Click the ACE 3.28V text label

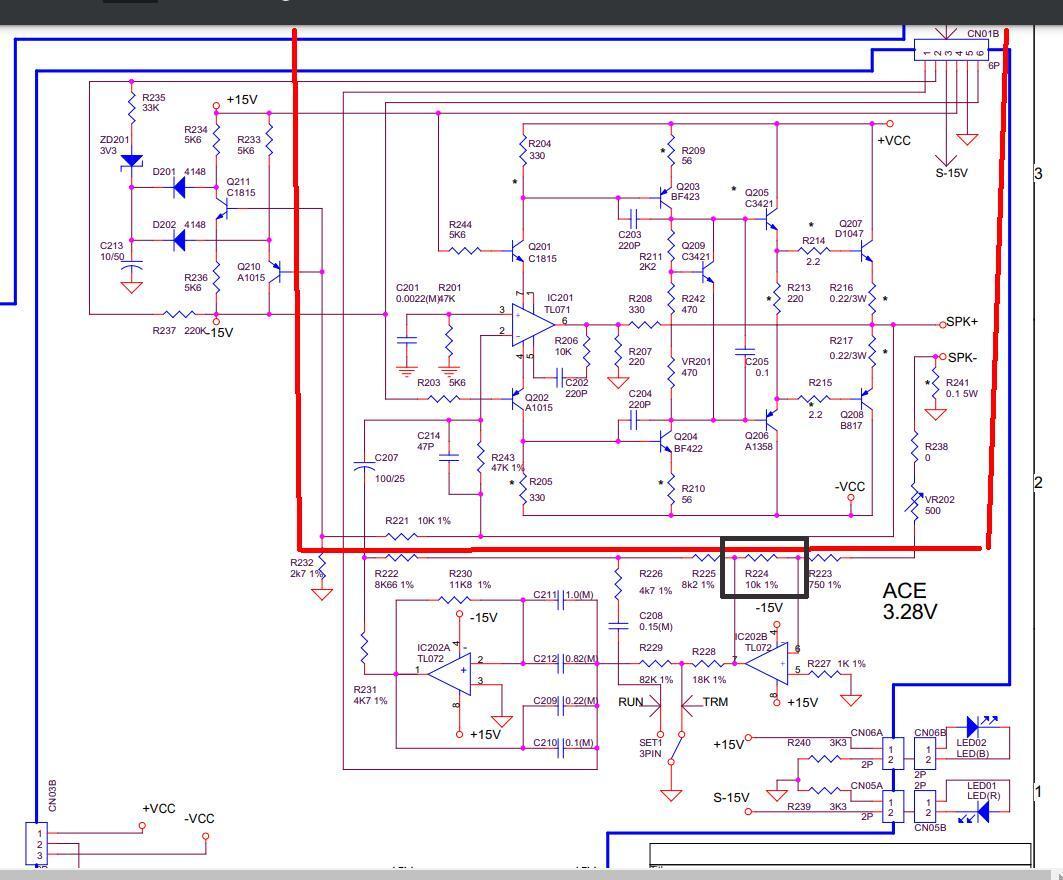910,601
